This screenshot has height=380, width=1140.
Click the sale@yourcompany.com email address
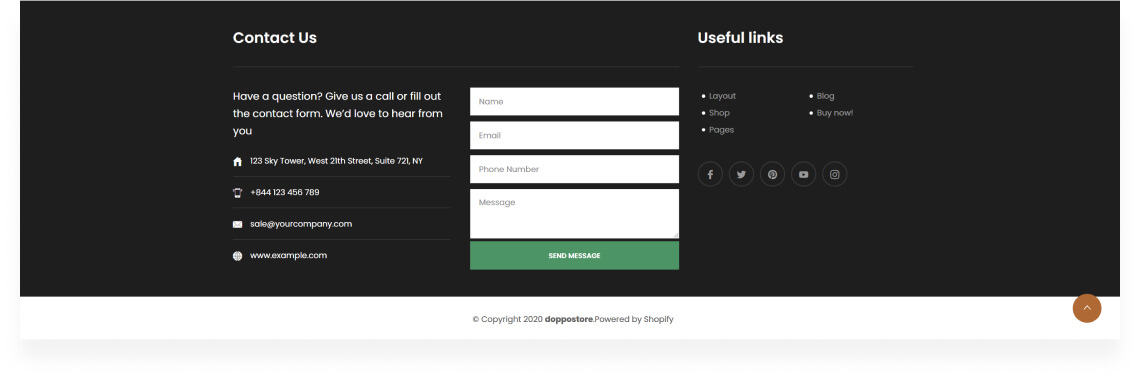pyautogui.click(x=301, y=224)
